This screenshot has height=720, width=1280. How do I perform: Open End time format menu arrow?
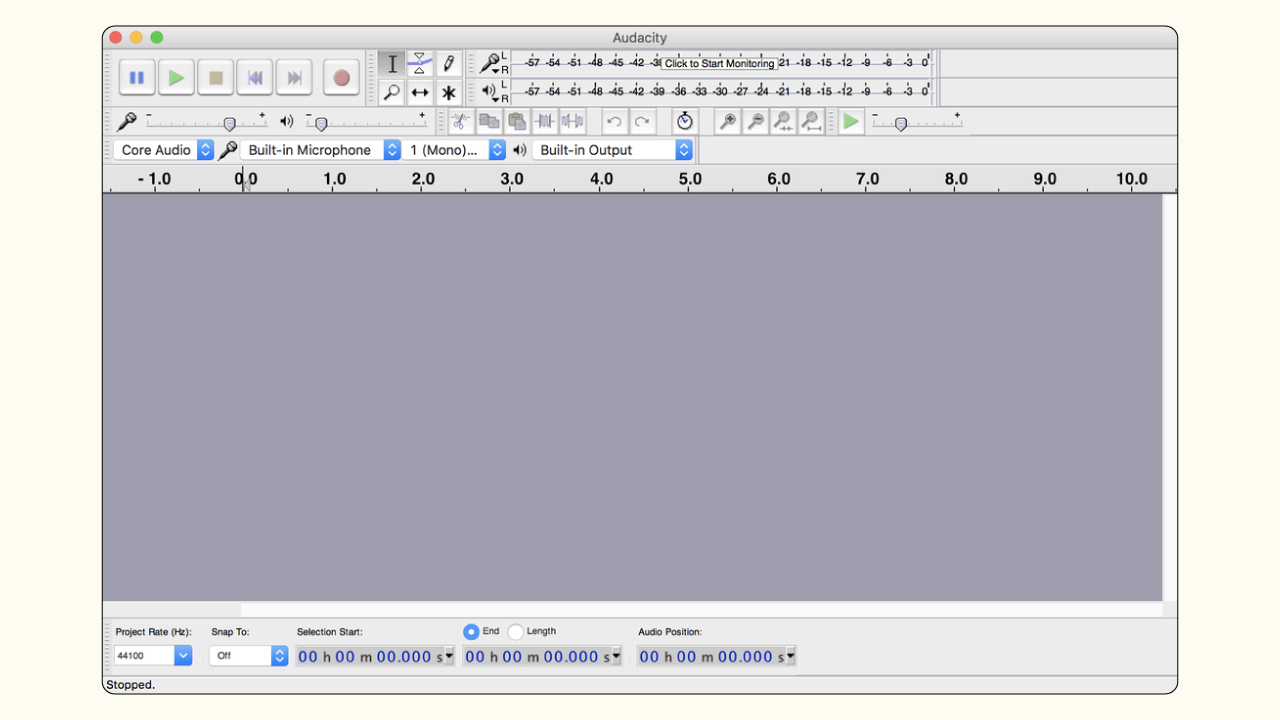tap(616, 657)
